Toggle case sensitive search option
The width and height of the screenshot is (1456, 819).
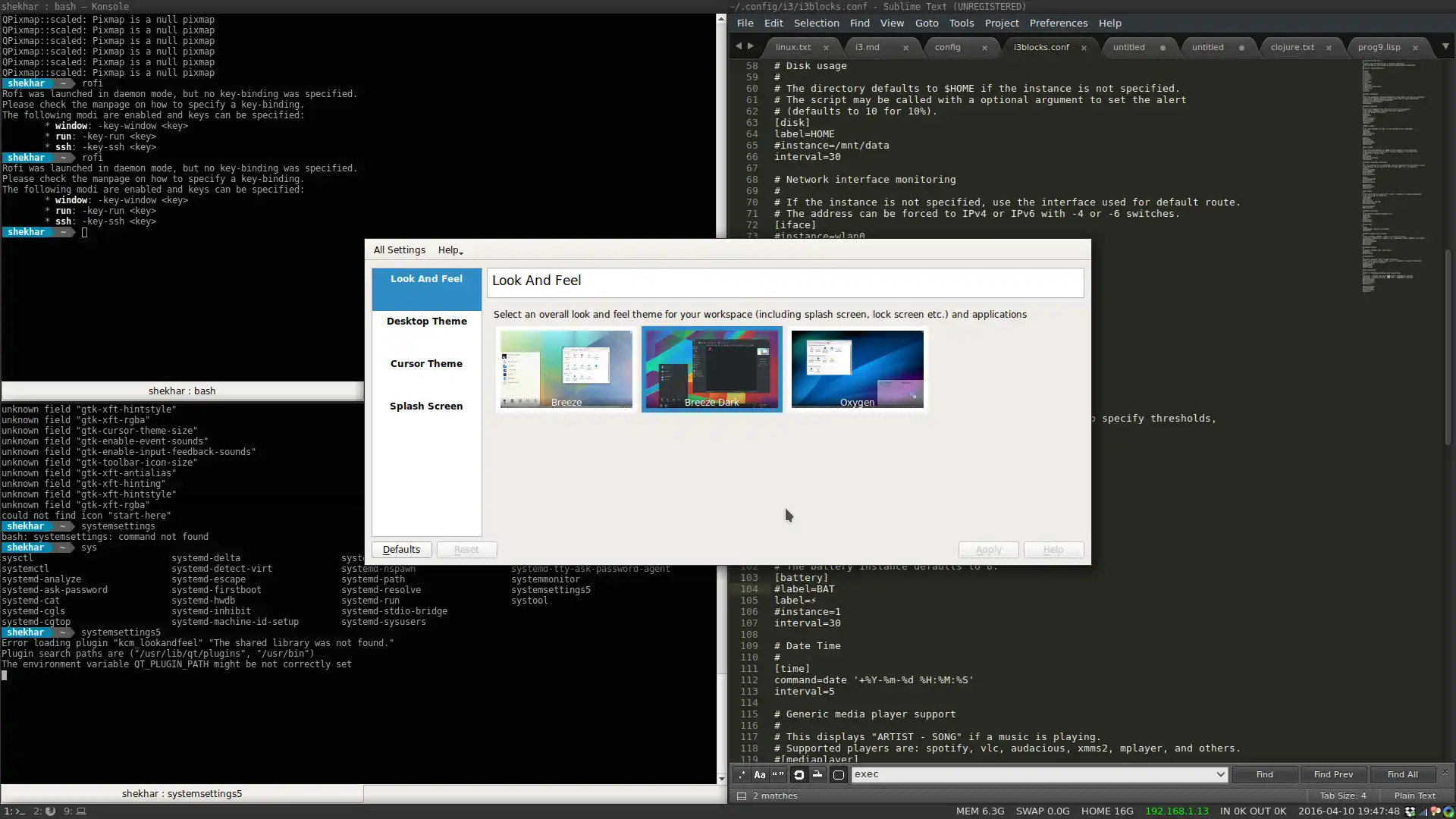coord(759,774)
